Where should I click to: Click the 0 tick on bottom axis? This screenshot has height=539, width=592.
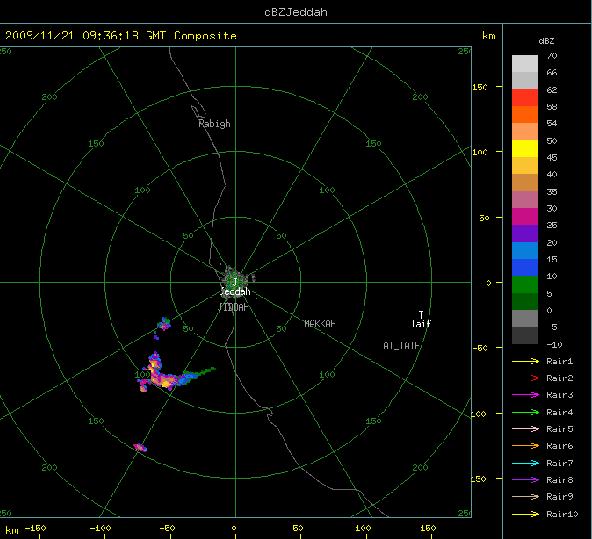(234, 528)
